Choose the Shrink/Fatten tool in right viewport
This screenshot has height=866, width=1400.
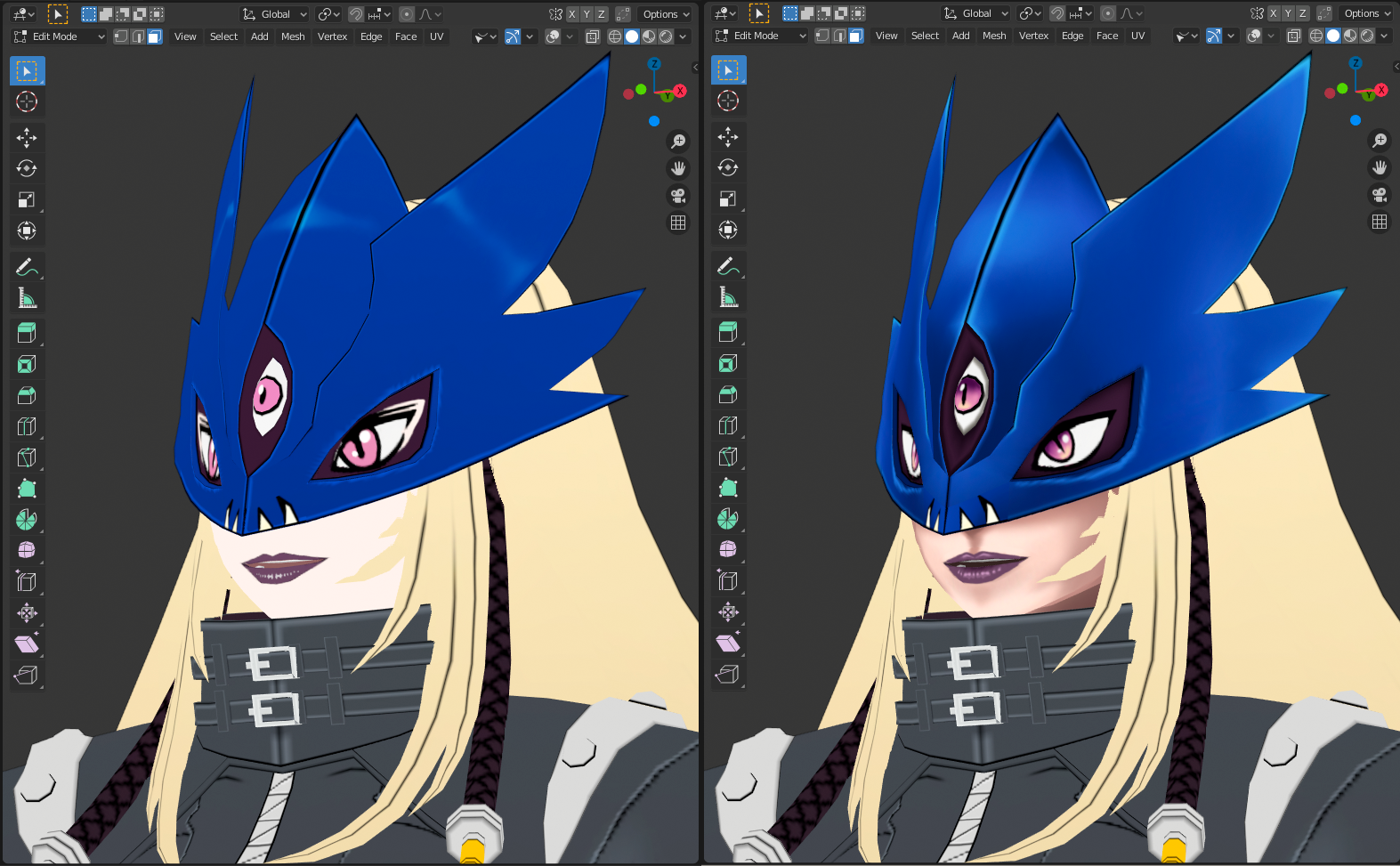728,611
